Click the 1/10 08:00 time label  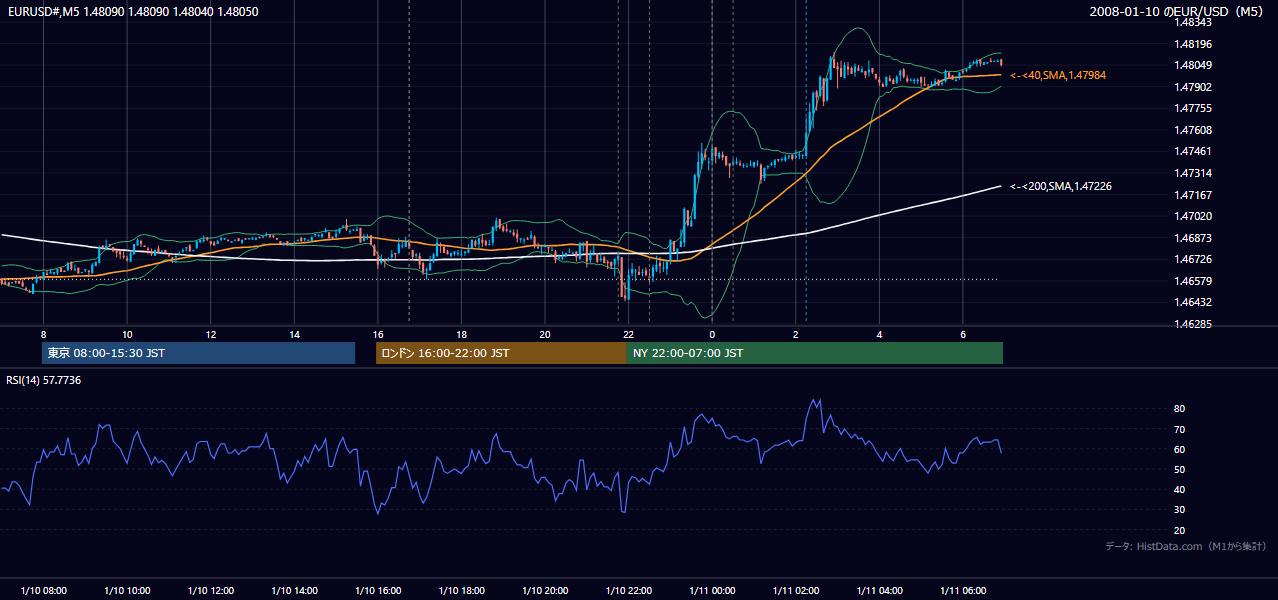coord(44,591)
